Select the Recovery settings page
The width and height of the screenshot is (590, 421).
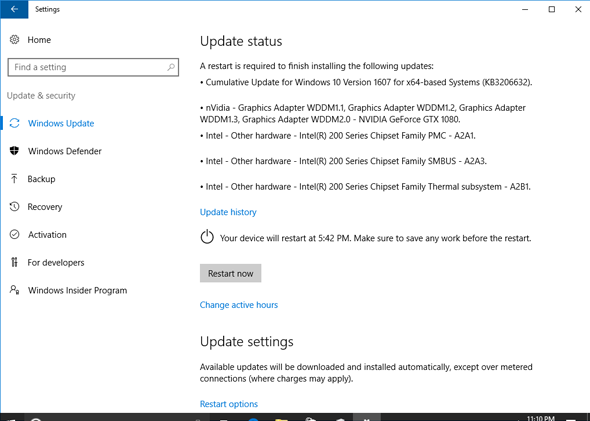(x=45, y=207)
